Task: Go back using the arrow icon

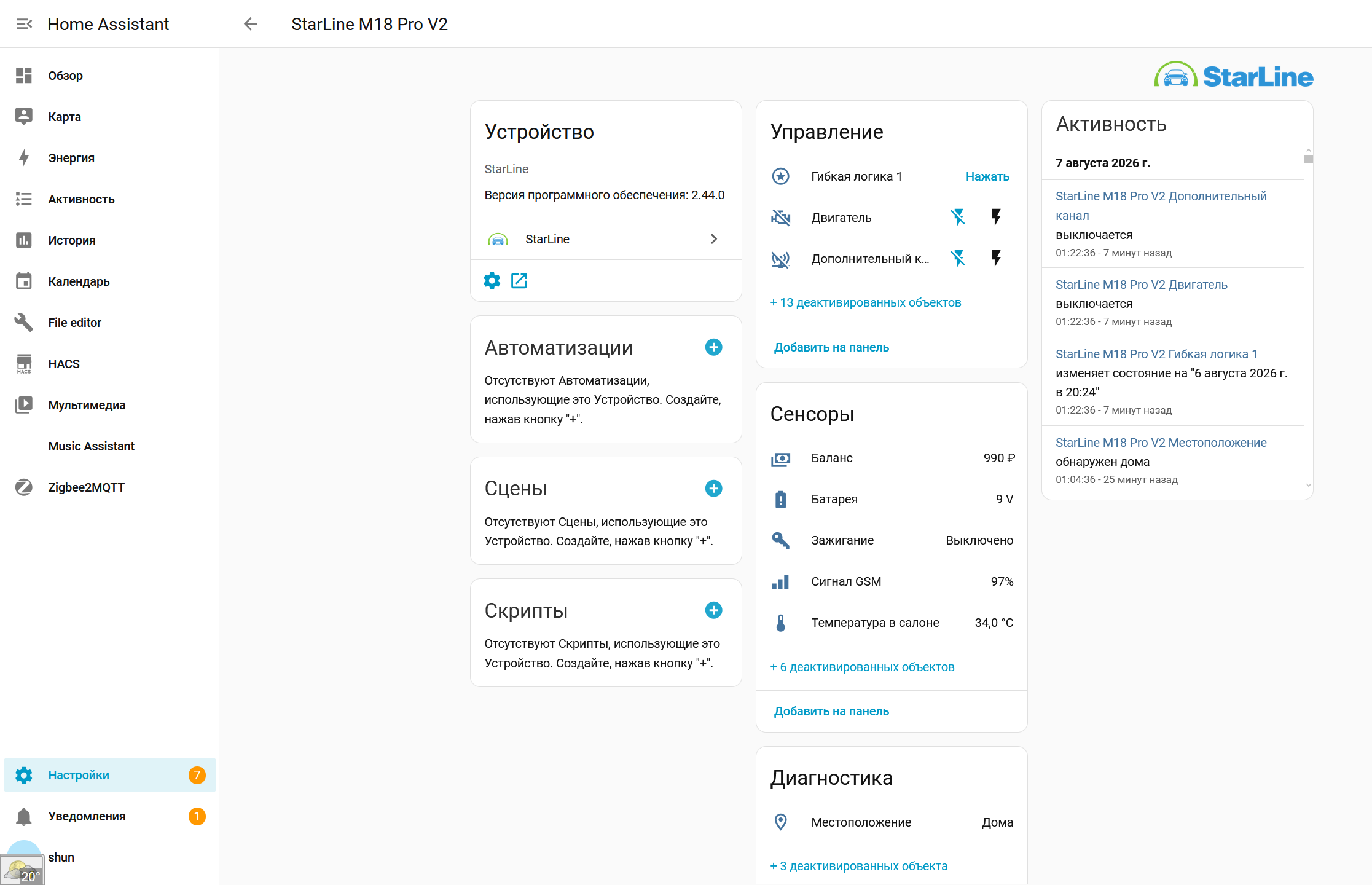Action: tap(251, 24)
